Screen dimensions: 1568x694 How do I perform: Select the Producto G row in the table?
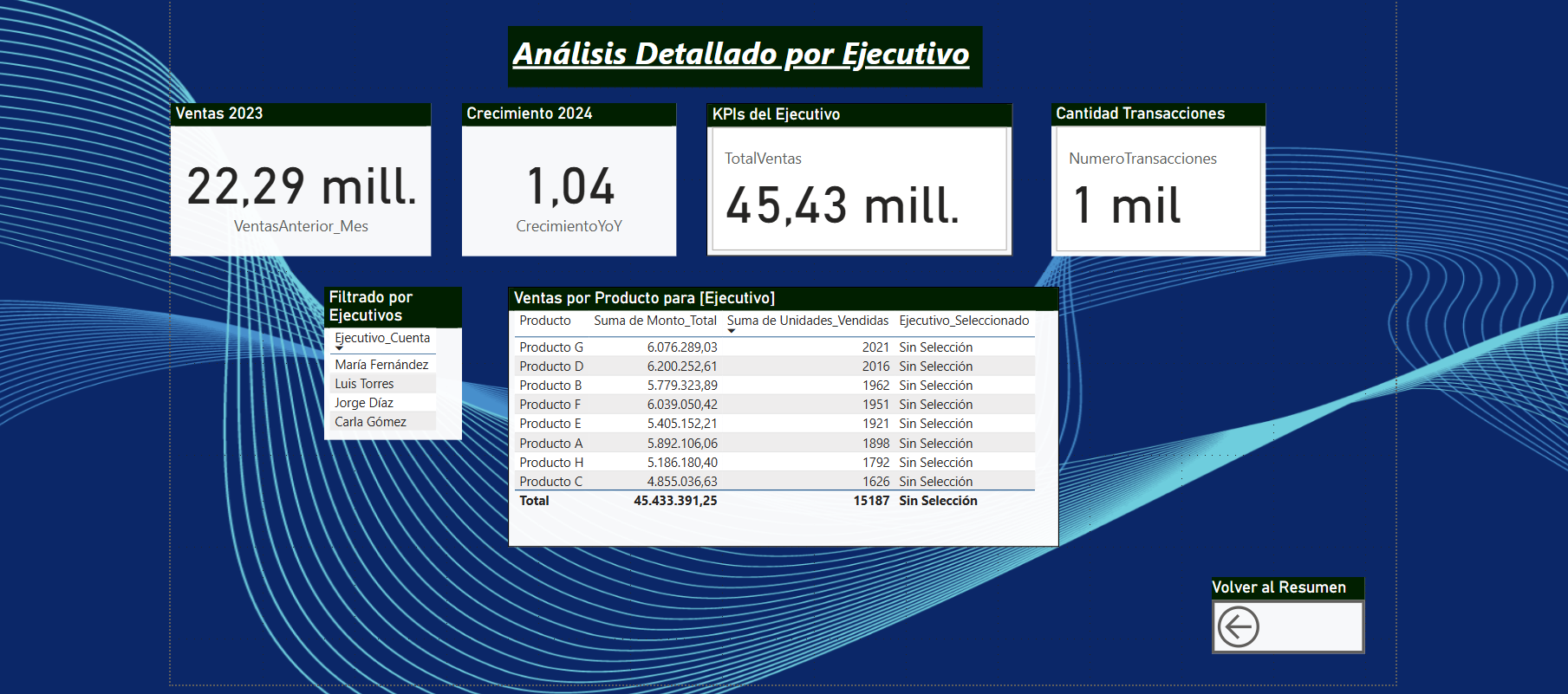point(551,347)
